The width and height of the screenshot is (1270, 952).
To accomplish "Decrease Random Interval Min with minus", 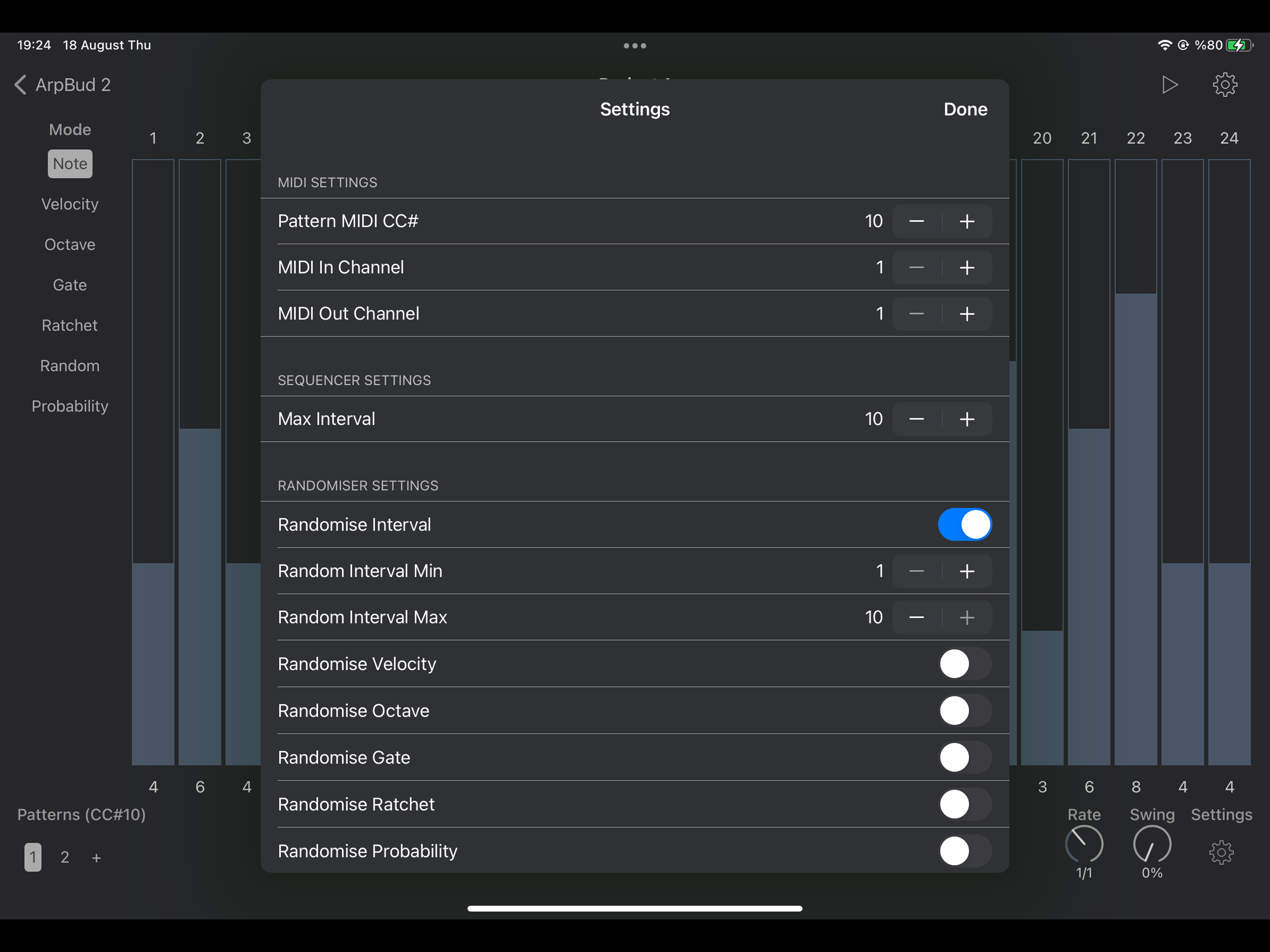I will click(x=917, y=571).
